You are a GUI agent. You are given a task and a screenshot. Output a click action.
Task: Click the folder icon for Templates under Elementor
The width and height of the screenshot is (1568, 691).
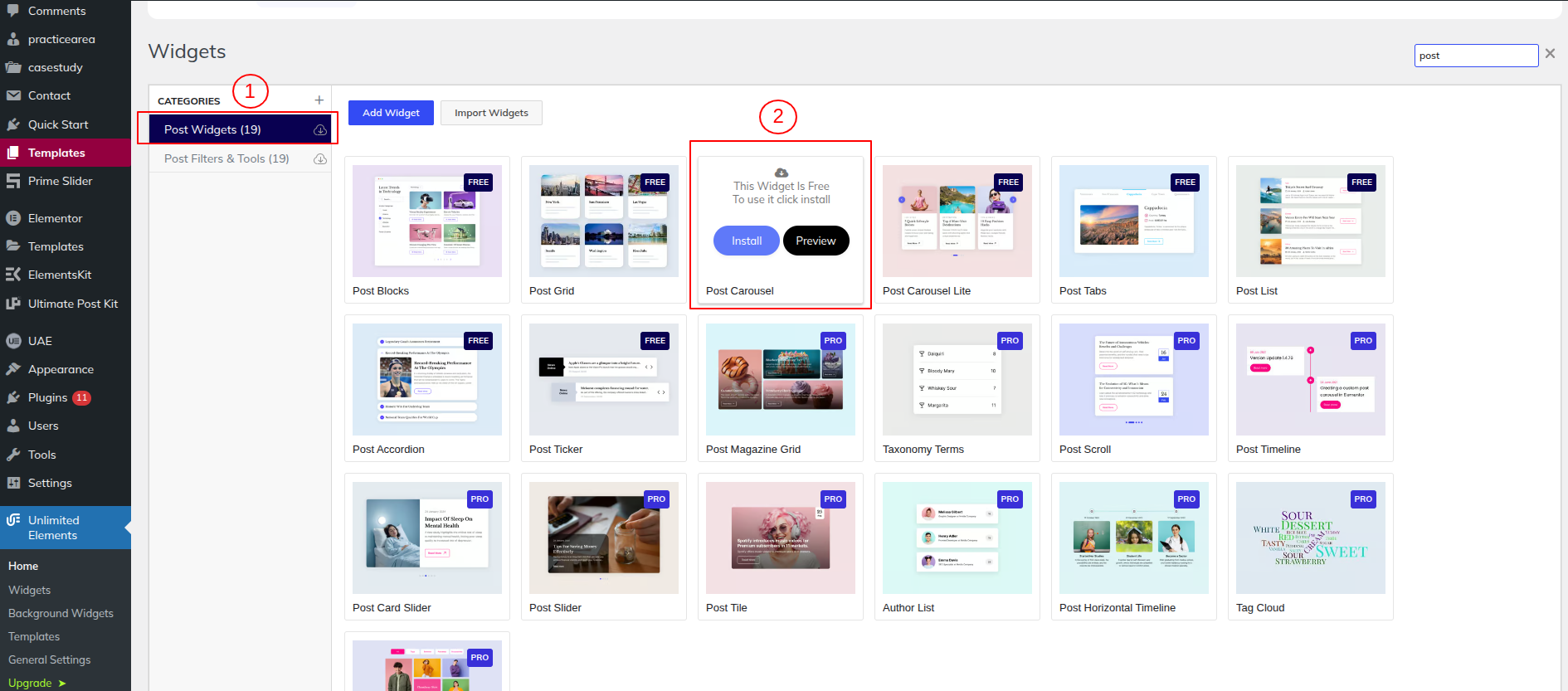point(13,246)
